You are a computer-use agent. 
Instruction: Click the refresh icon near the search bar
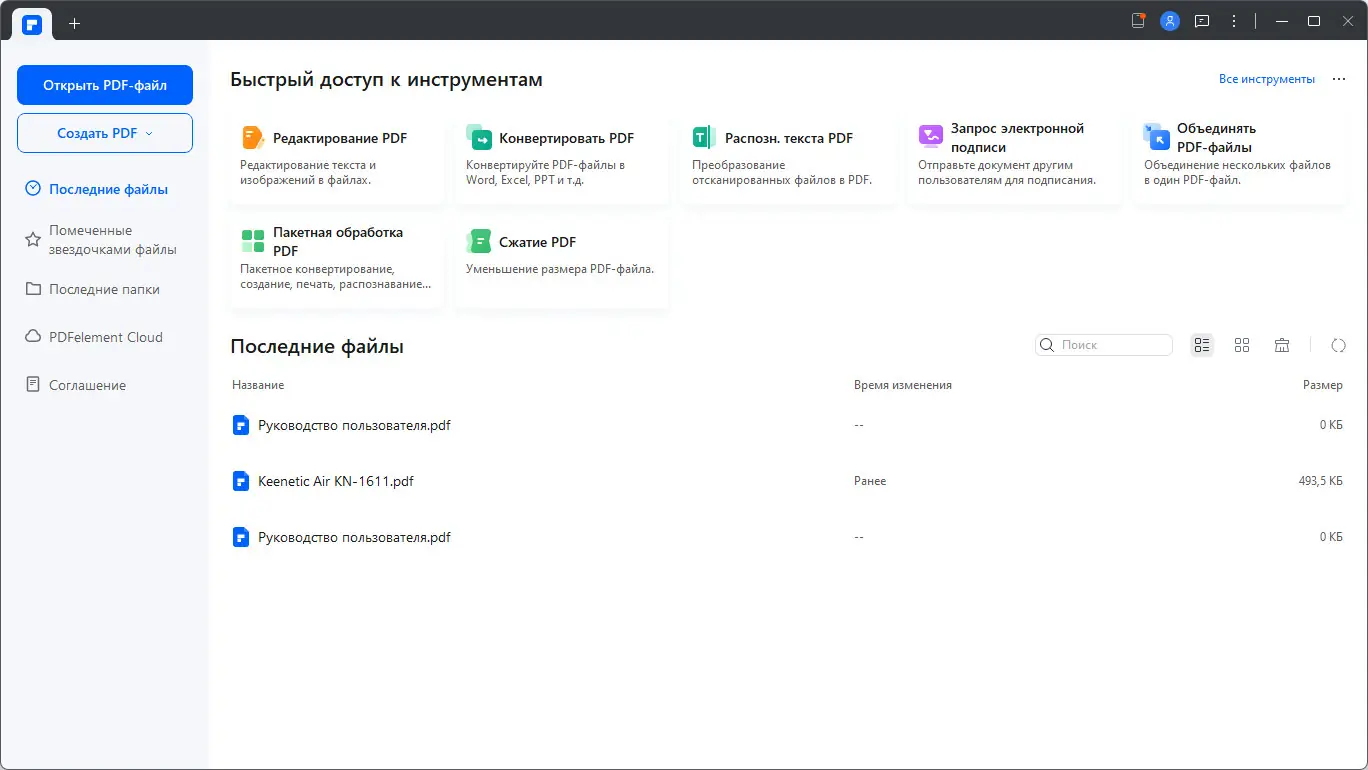tap(1338, 345)
